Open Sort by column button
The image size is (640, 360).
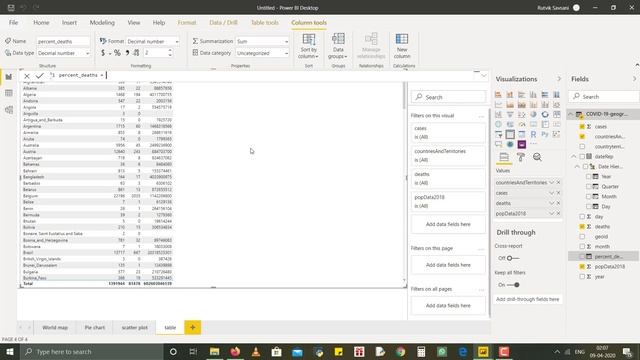pos(309,46)
